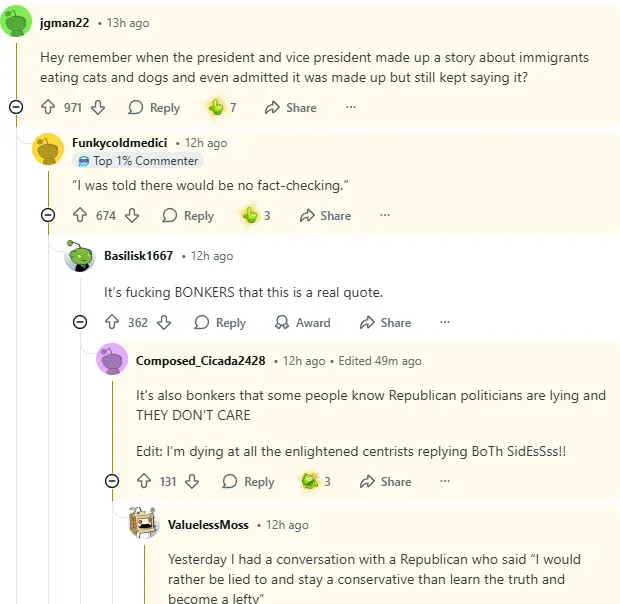
Task: Downvote Basilisk1667's comment
Action: click(165, 323)
